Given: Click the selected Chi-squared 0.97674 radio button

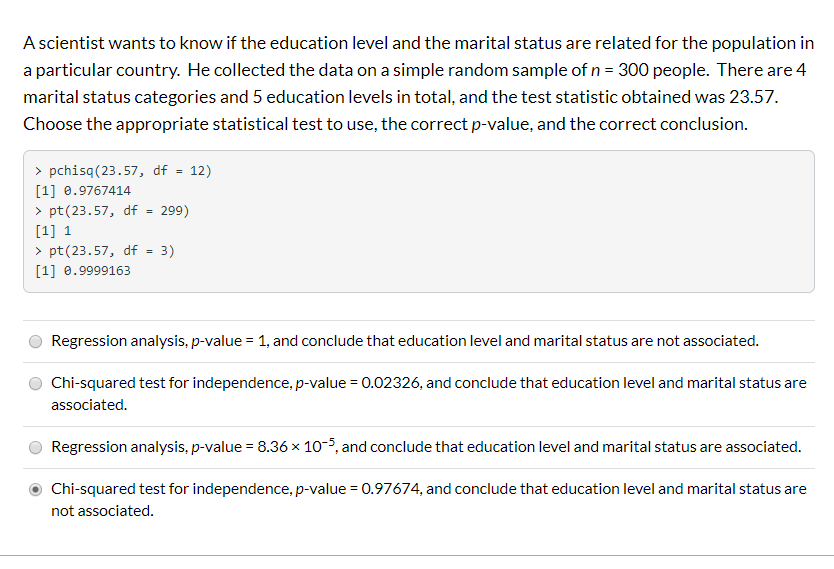Looking at the screenshot, I should tap(36, 489).
